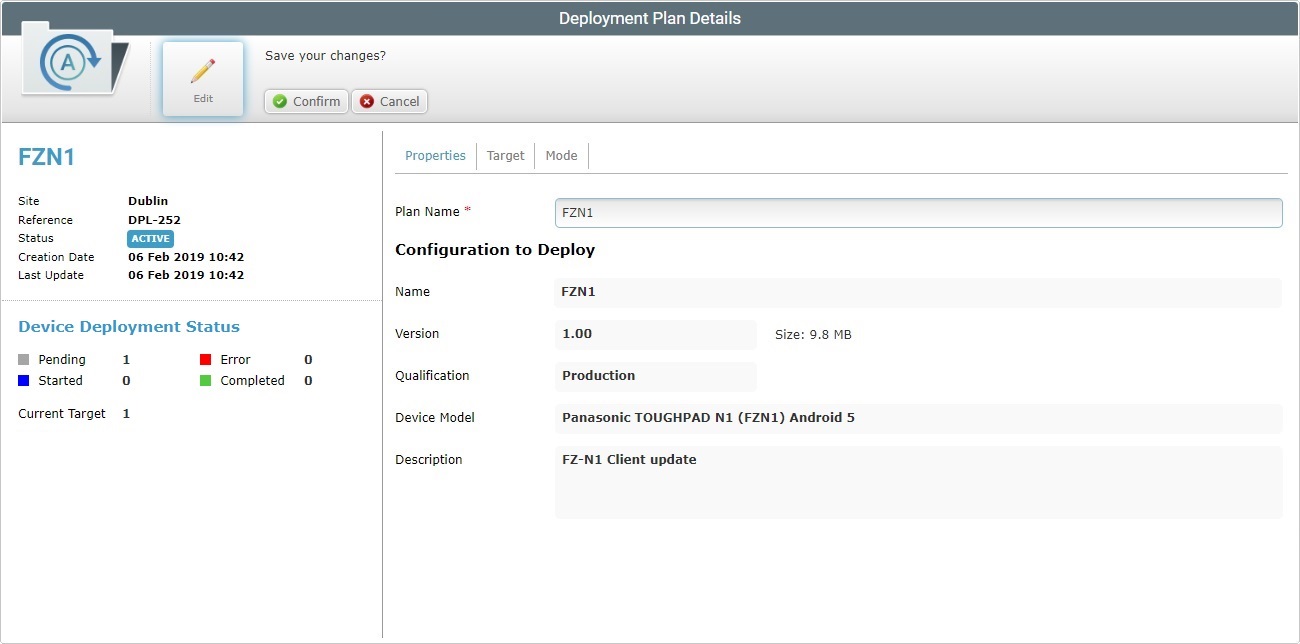Screen dimensions: 1300x644
Task: Click the green Completed indicator square
Action: [207, 380]
